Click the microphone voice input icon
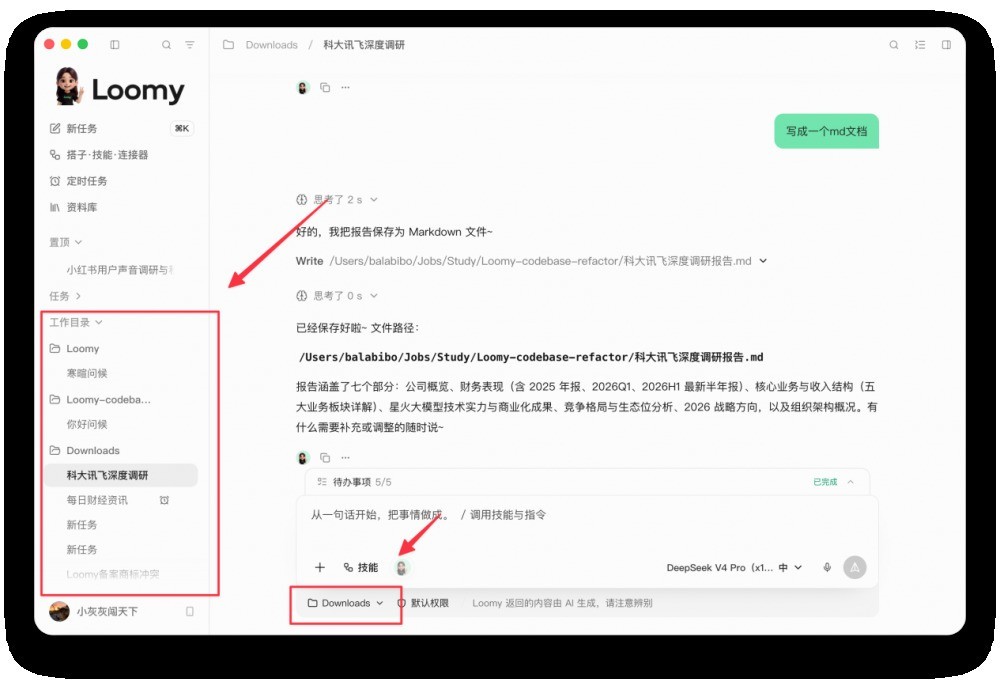This screenshot has height=689, width=1000. [x=827, y=567]
